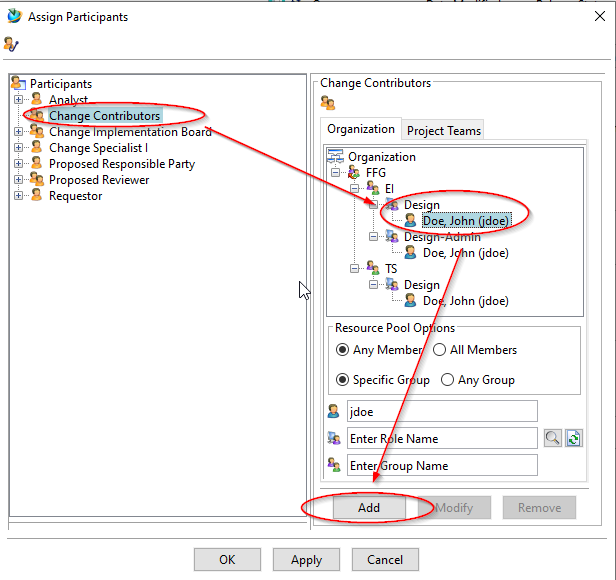Screen dimensions: 616x580
Task: Switch to the Project Teams tab
Action: pyautogui.click(x=443, y=130)
